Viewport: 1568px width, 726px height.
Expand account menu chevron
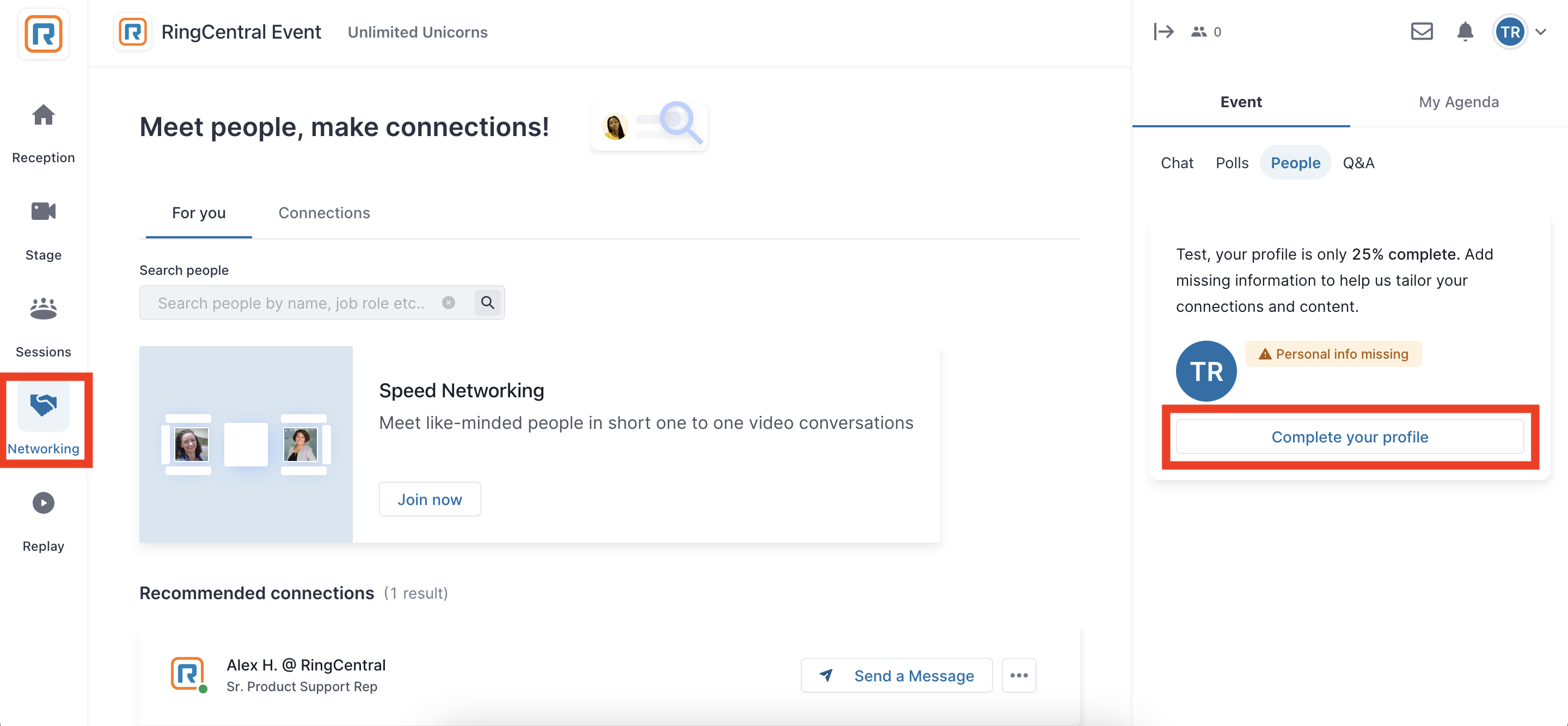click(x=1541, y=32)
